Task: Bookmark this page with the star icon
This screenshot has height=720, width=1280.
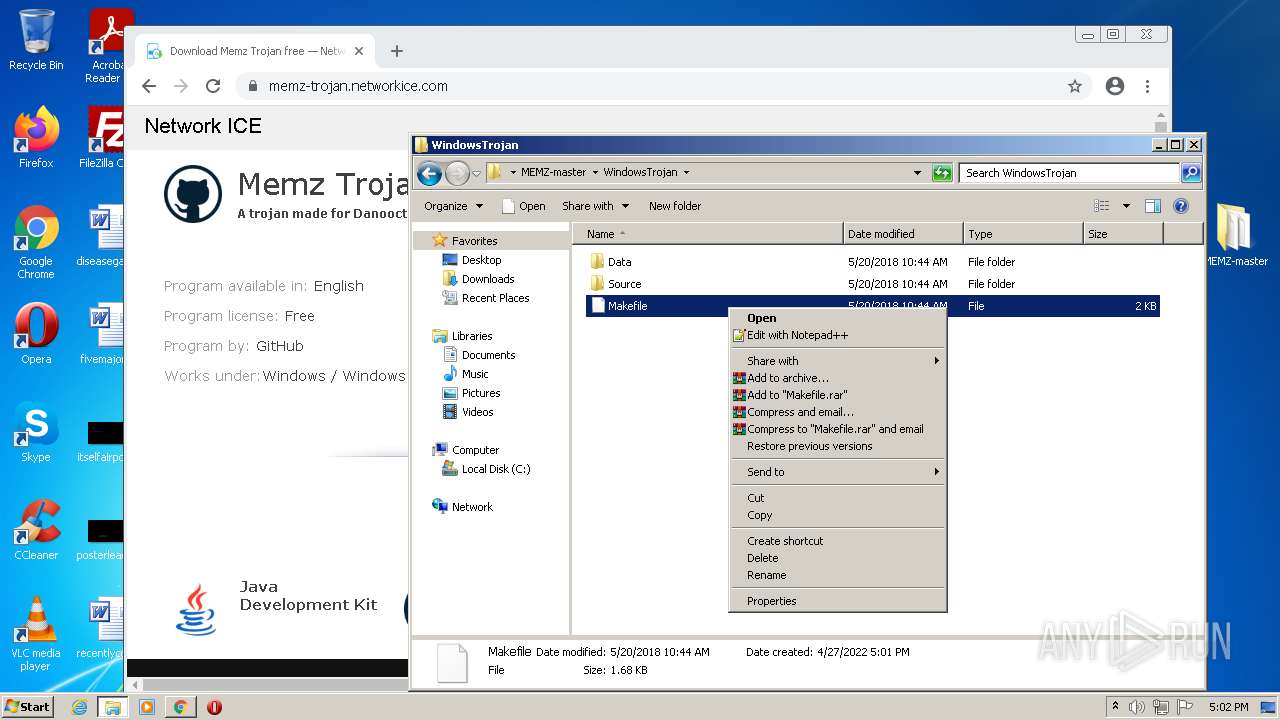Action: (1075, 86)
